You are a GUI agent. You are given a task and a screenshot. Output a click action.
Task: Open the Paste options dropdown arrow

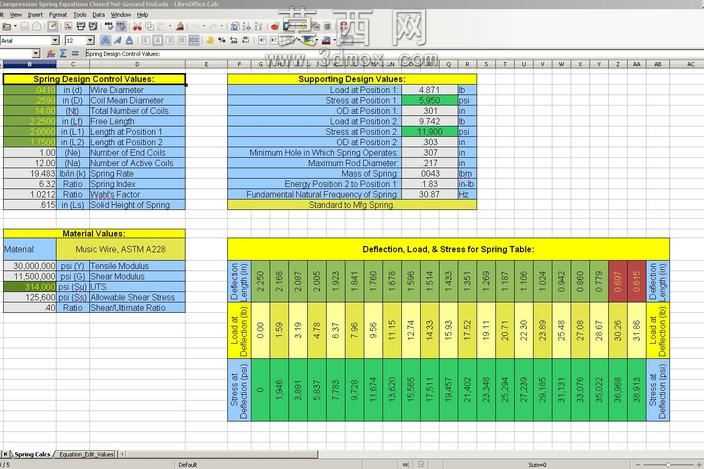[x=171, y=27]
